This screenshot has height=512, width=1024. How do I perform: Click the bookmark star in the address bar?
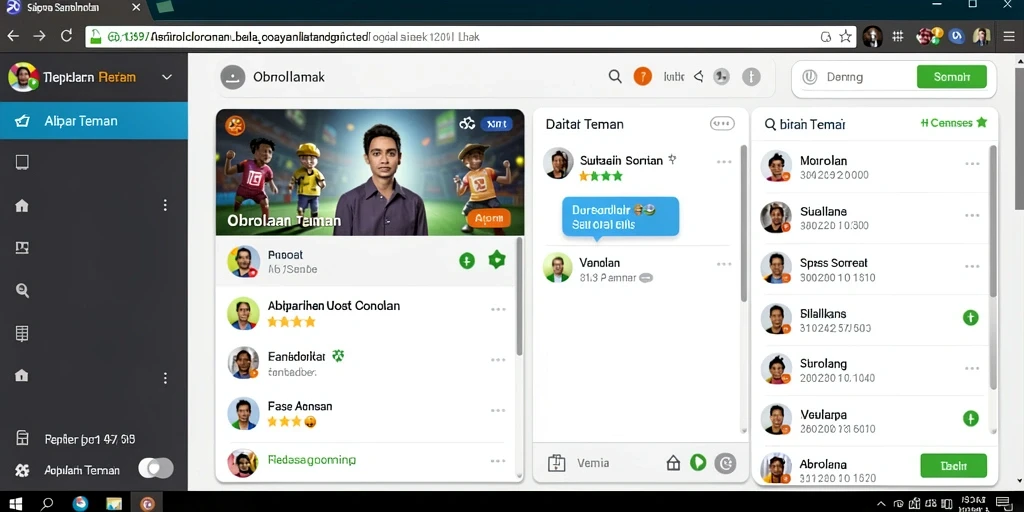click(845, 37)
